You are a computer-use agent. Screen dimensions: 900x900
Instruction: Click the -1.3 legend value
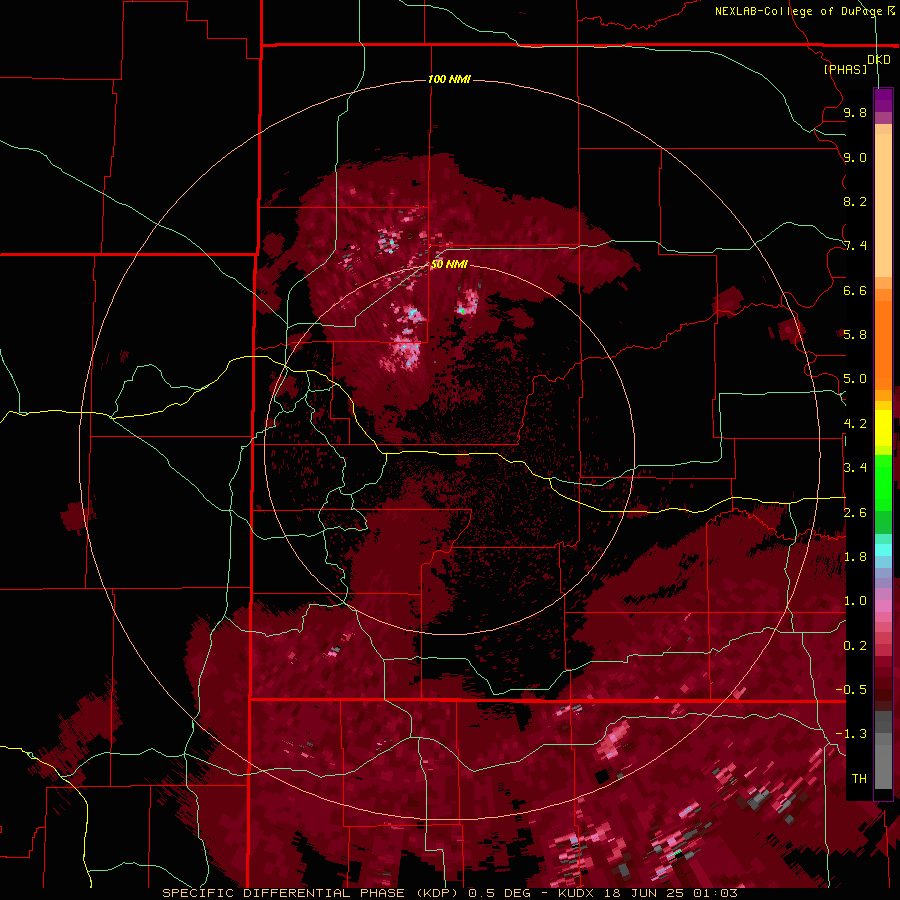[x=851, y=734]
